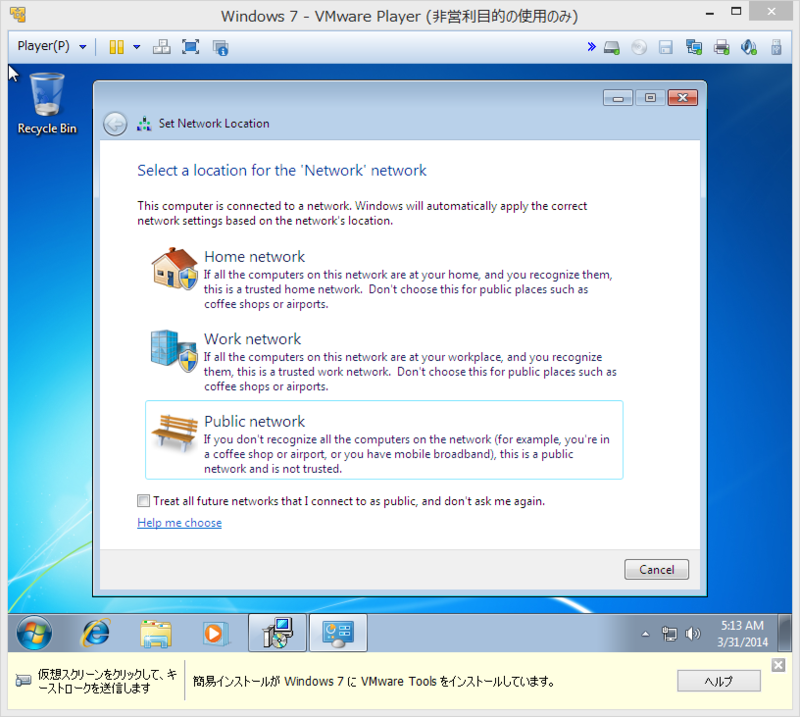Viewport: 800px width, 717px height.
Task: Click the back arrow in Set Network Location
Action: [115, 124]
